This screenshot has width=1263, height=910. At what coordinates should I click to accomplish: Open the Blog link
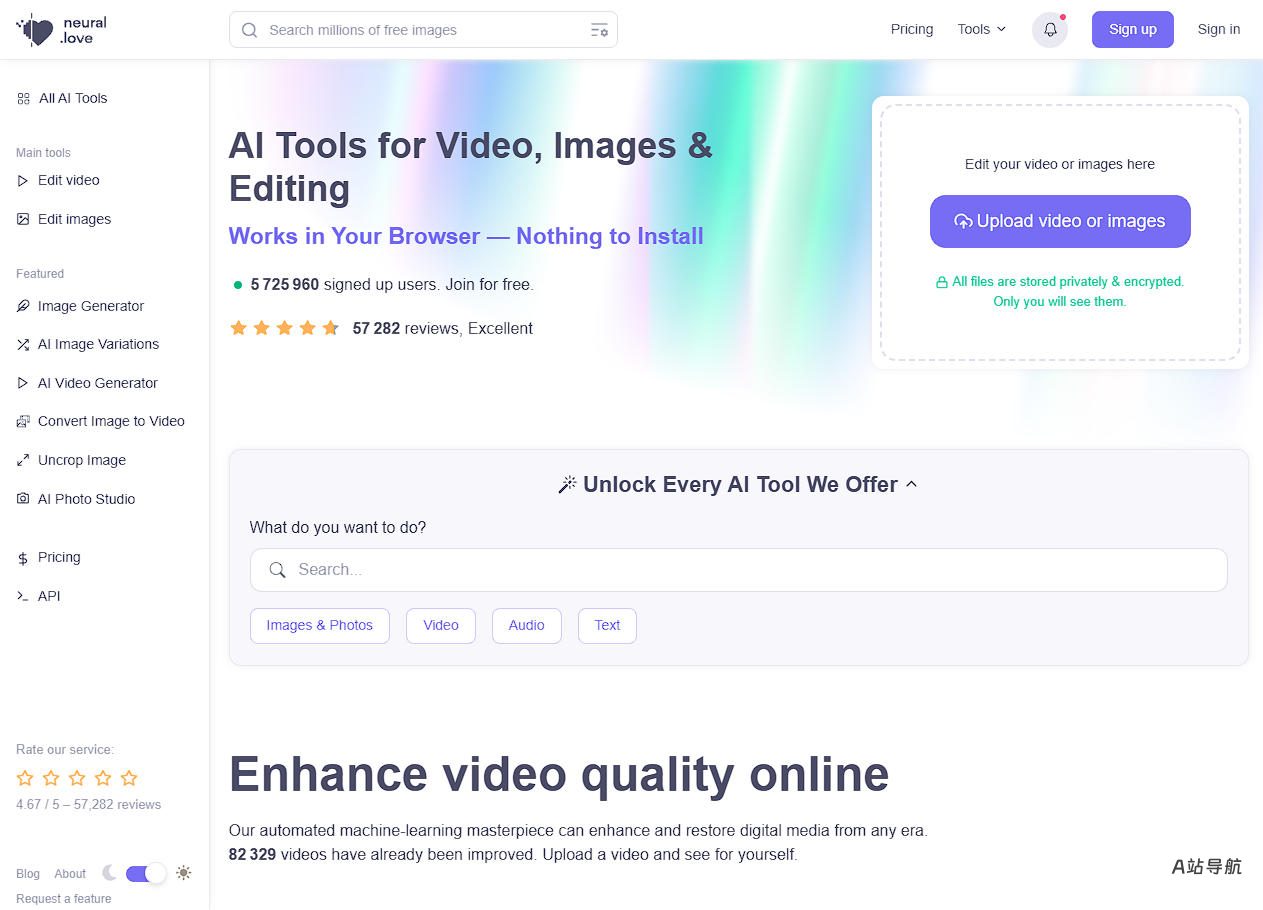coord(28,874)
